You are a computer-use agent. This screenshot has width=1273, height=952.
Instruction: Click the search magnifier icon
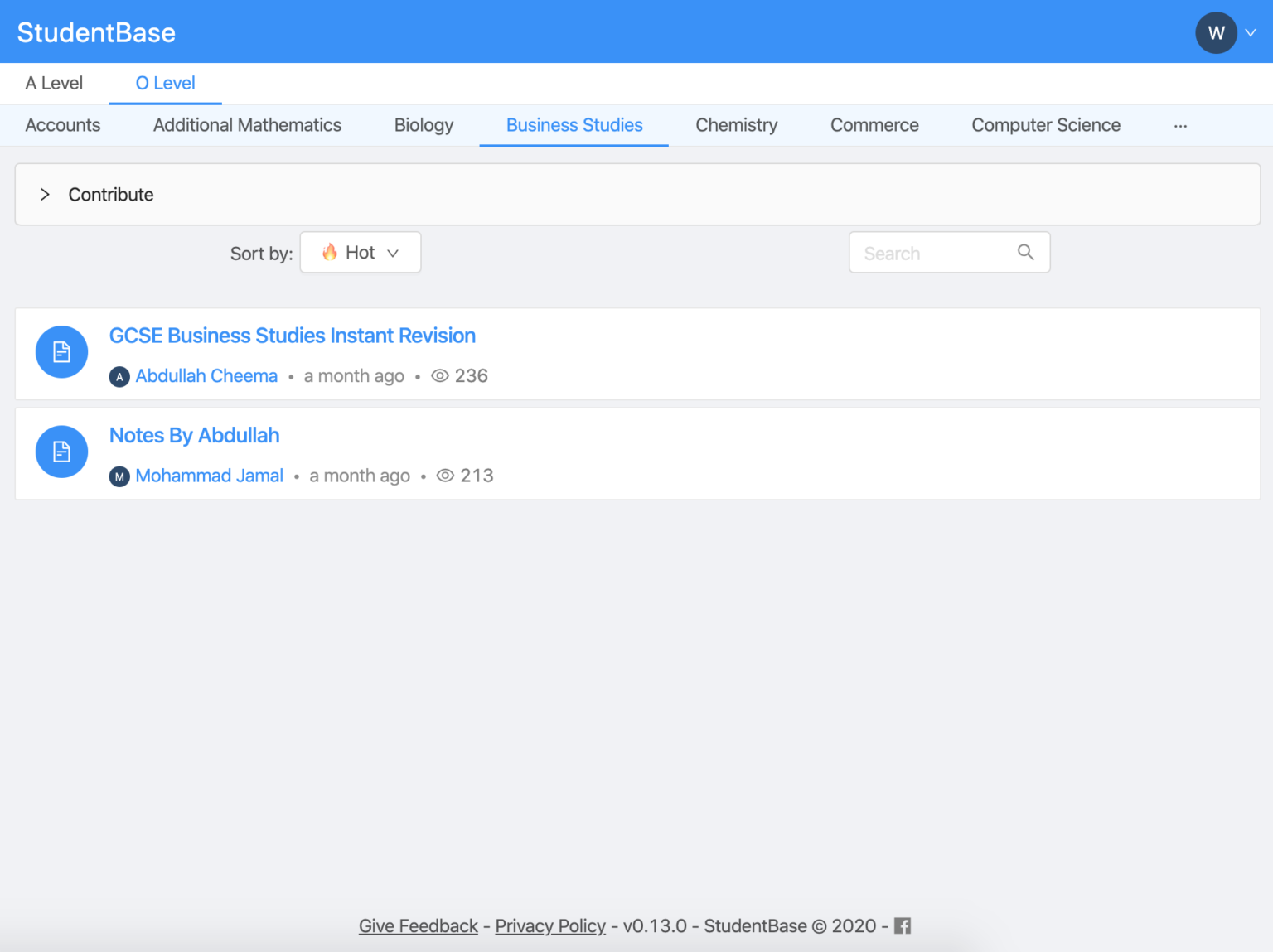(1025, 253)
